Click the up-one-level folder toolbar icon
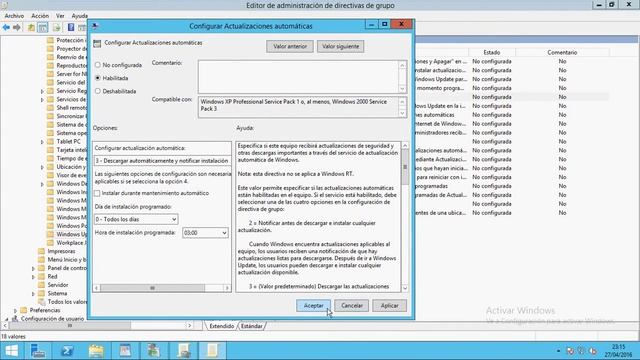The height and width of the screenshot is (360, 640). coord(31,27)
